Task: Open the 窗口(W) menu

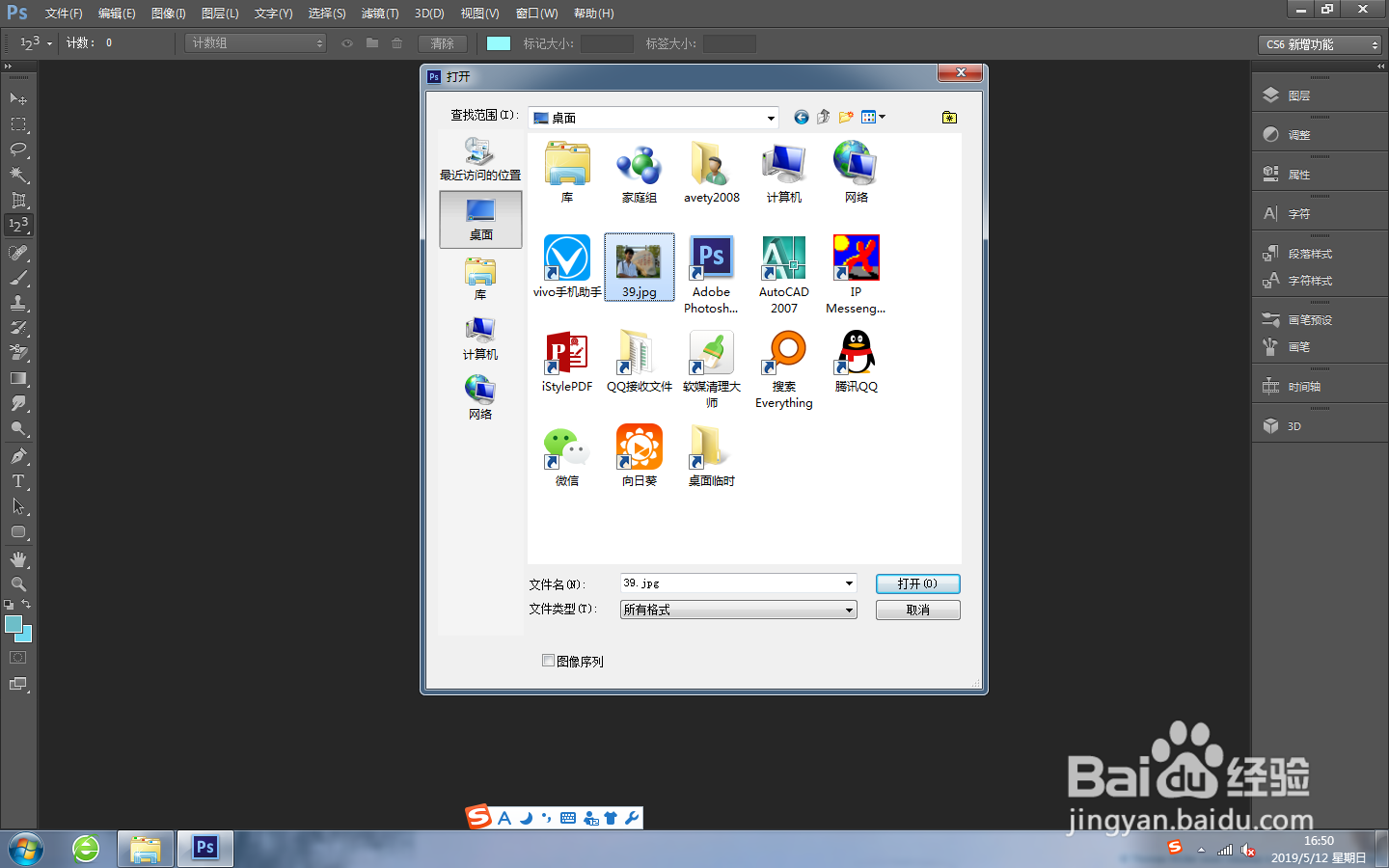Action: (x=537, y=14)
